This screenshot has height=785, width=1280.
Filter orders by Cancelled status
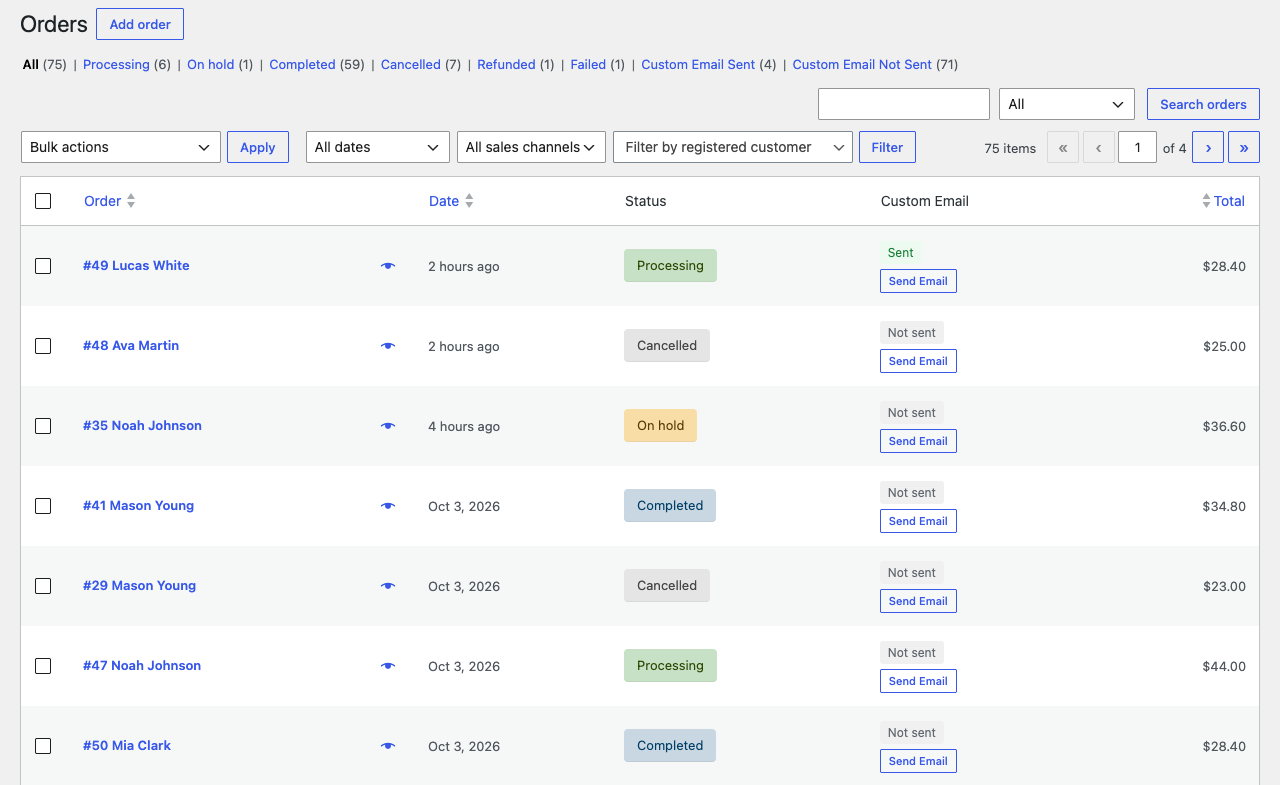click(411, 64)
